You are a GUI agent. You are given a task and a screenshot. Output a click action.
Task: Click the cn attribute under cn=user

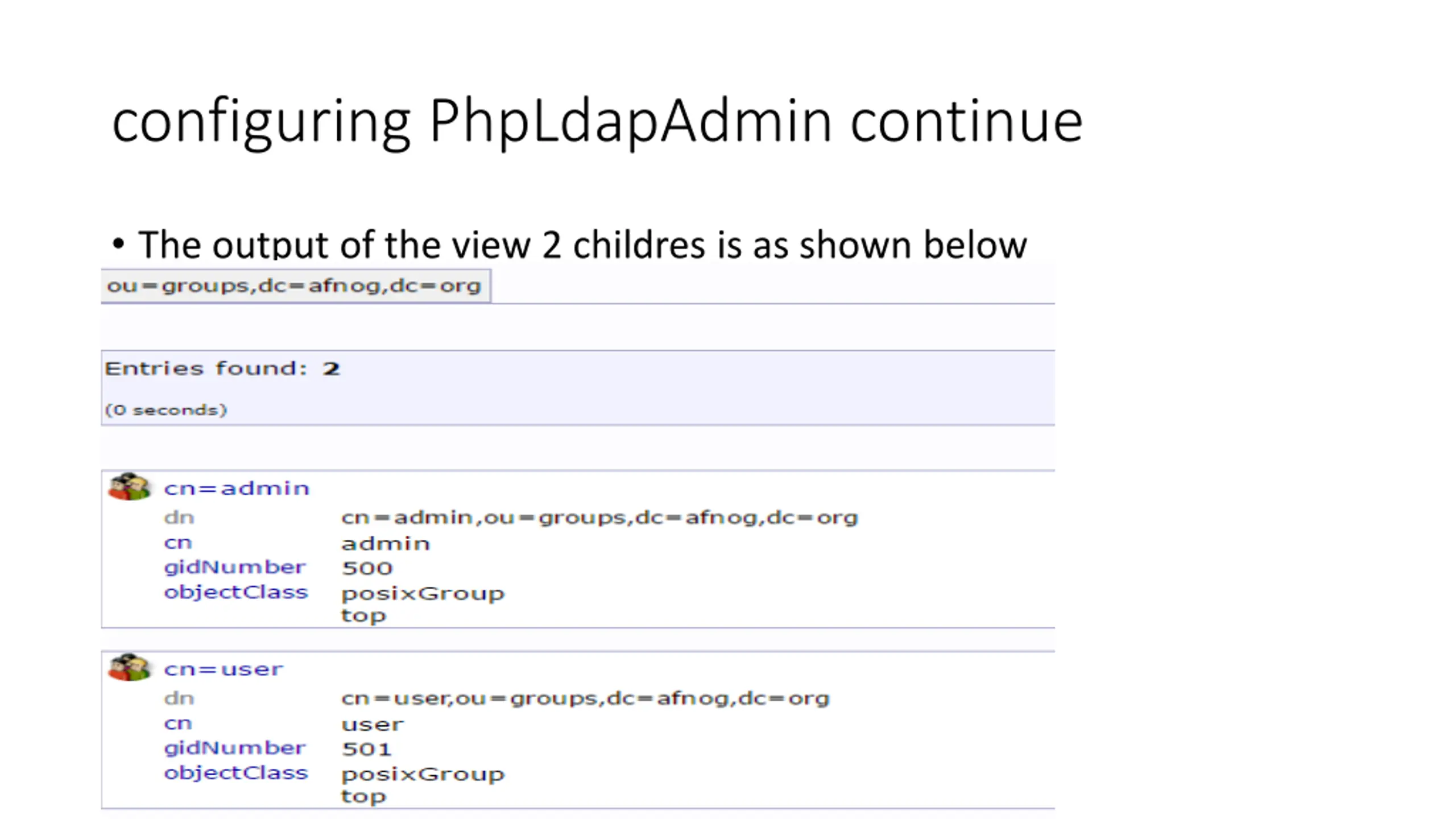[178, 724]
